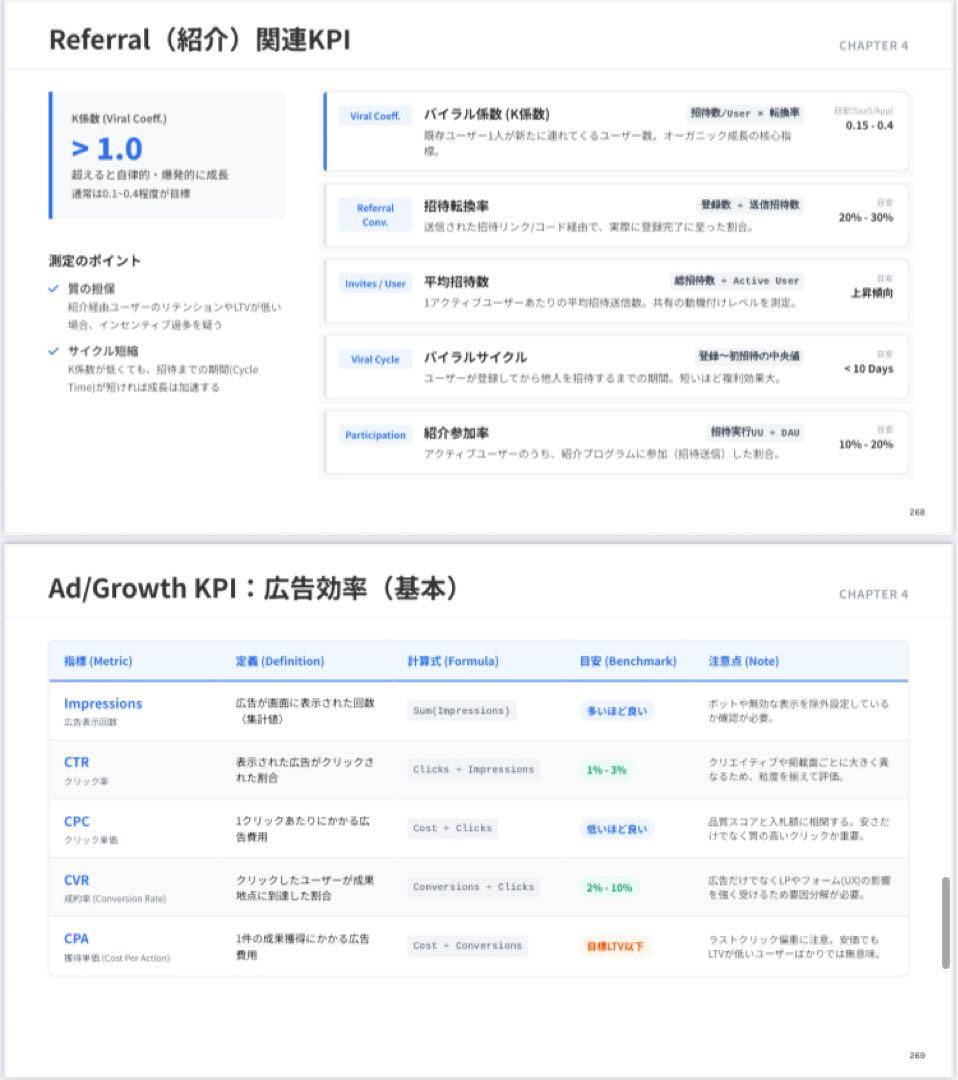Click the "CPA" metric name
The width and height of the screenshot is (958, 1080).
[76, 939]
